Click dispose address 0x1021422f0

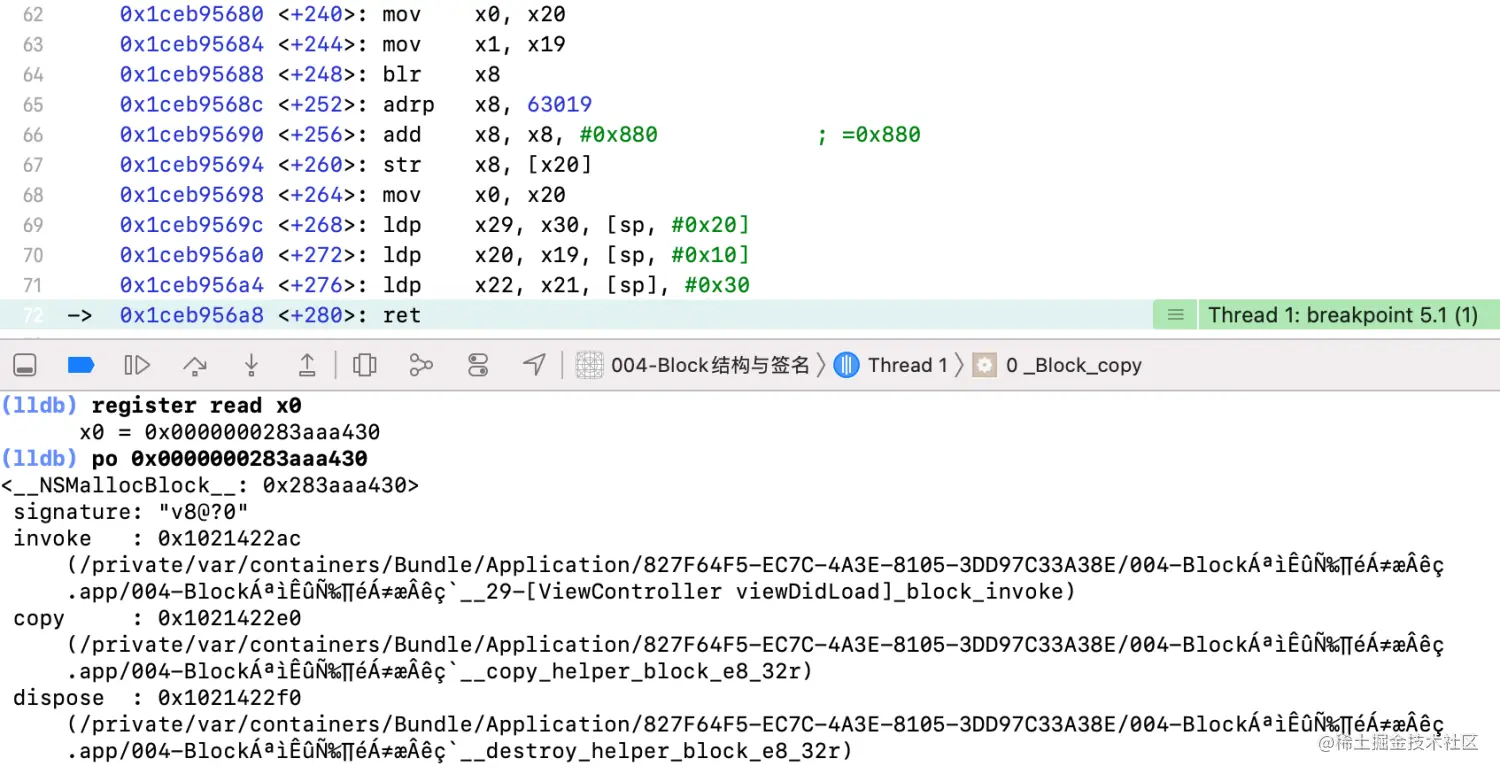click(x=229, y=697)
